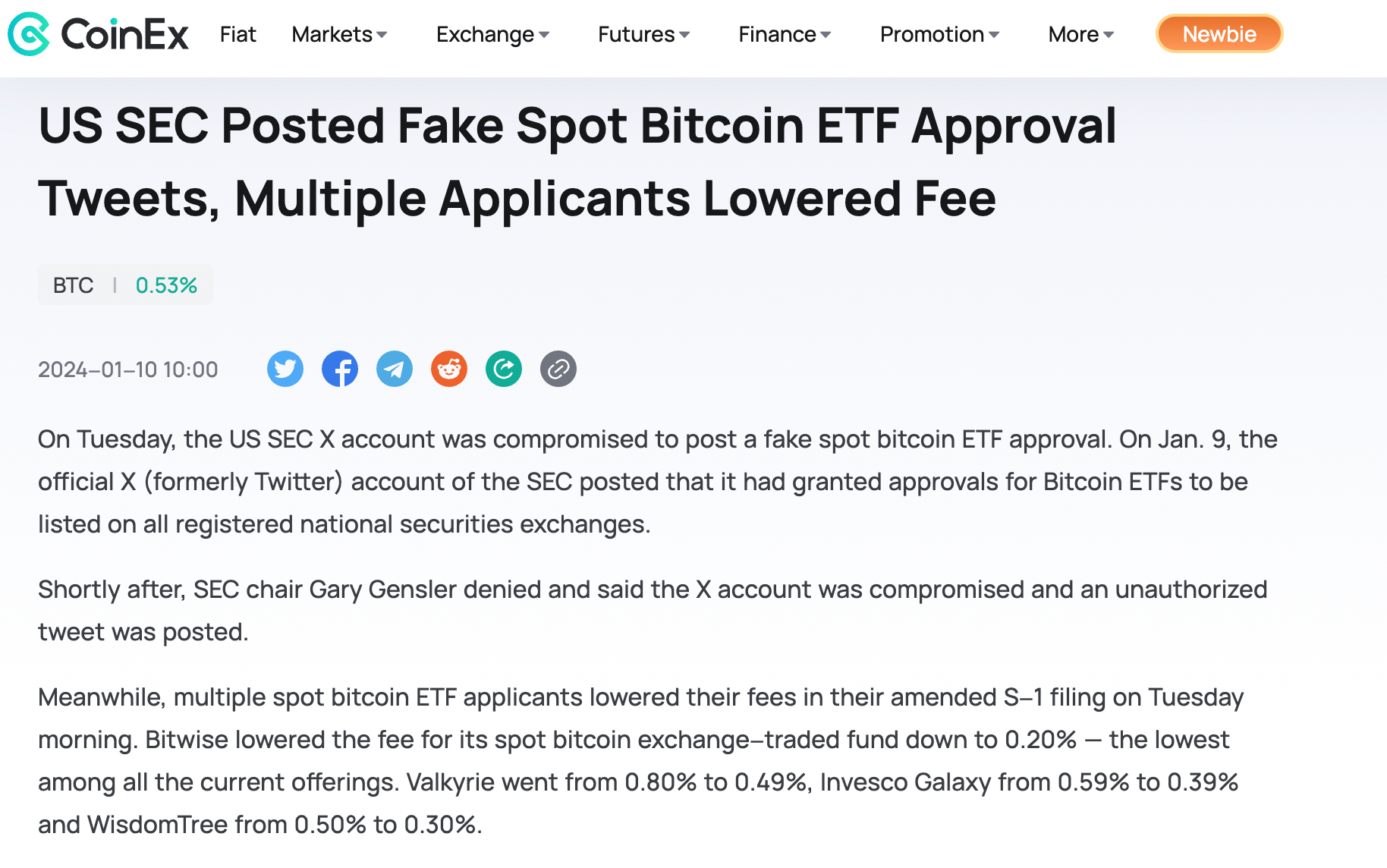
Task: Open the BTC tag link
Action: pyautogui.click(x=74, y=285)
